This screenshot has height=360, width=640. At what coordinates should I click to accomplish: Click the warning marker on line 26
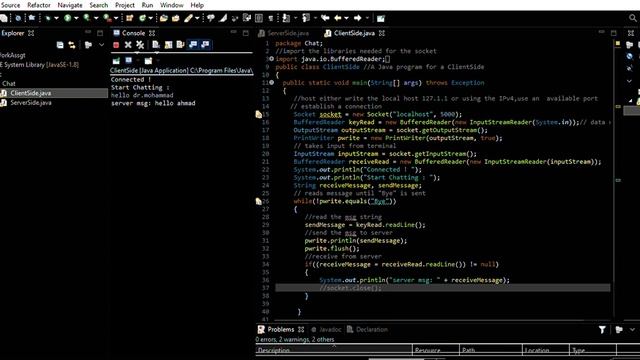(x=258, y=201)
